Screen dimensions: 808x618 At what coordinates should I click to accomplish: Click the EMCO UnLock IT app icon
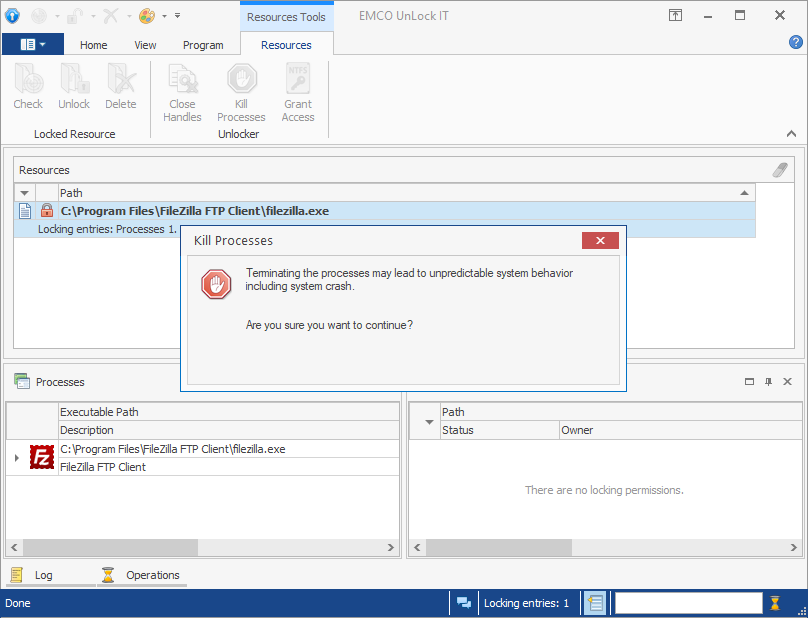pyautogui.click(x=12, y=16)
